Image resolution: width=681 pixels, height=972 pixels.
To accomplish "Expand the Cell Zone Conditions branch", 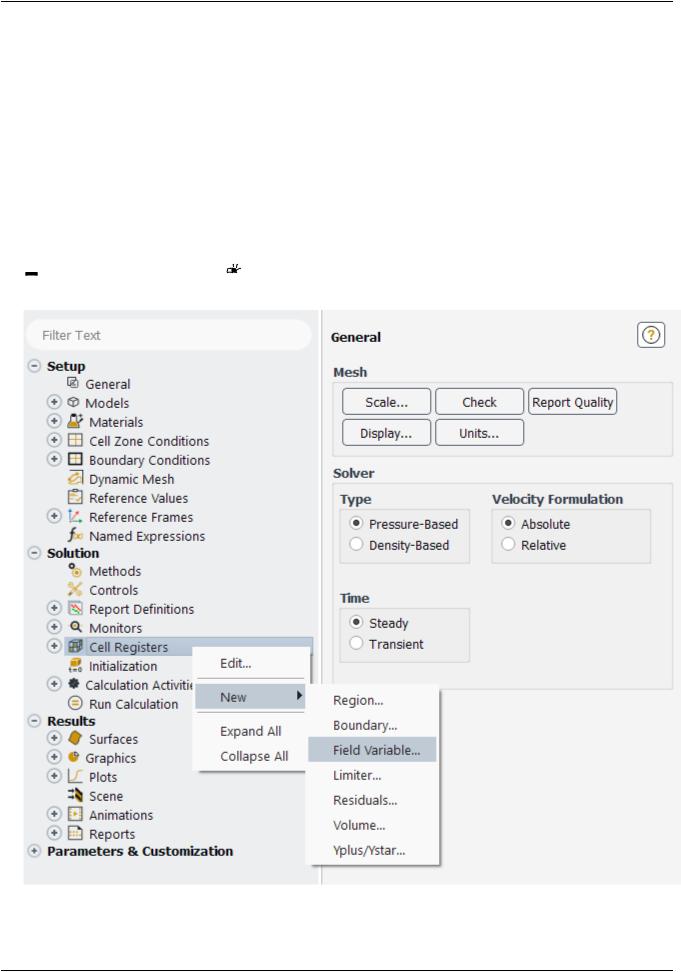I will (55, 440).
